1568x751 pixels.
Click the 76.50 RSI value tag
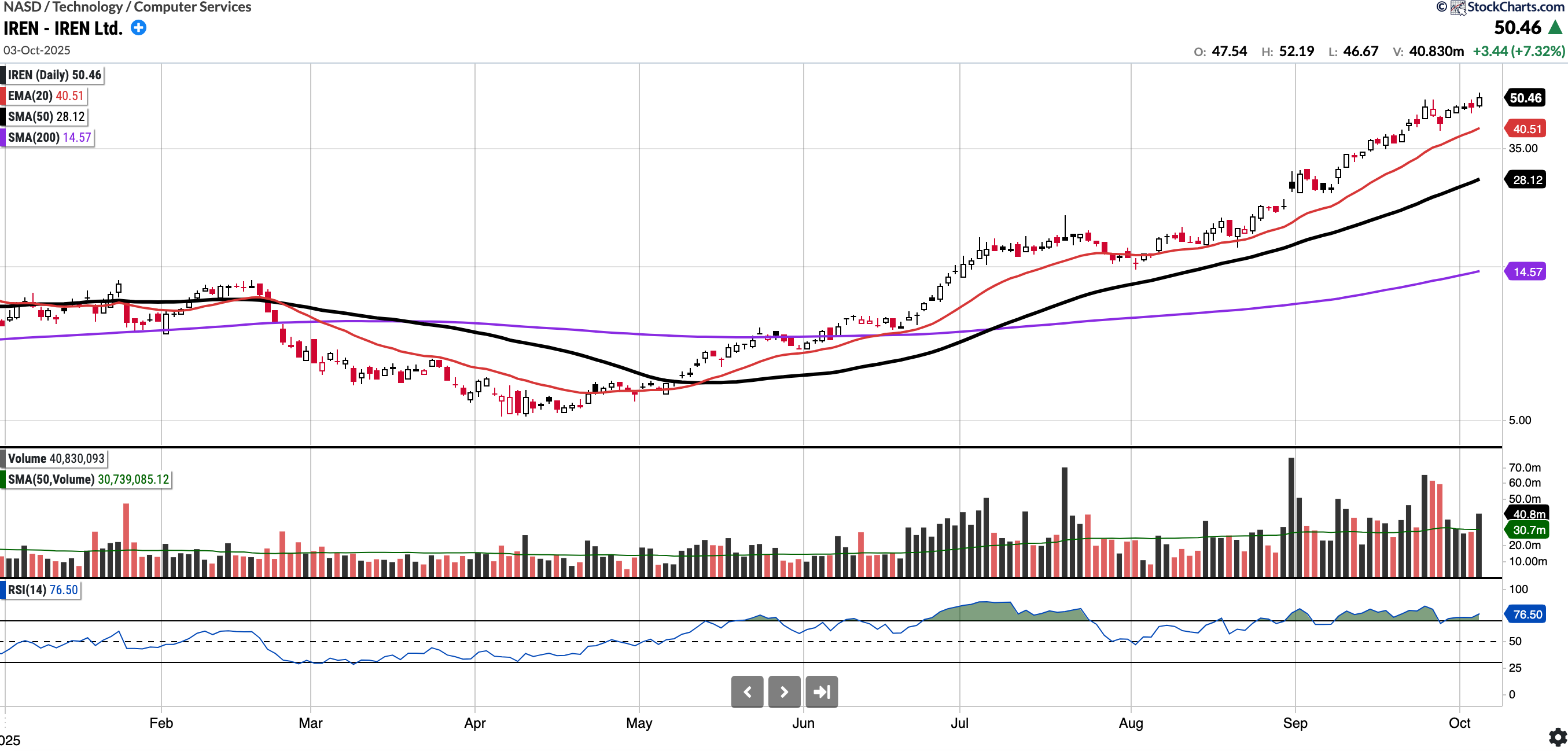point(1527,614)
